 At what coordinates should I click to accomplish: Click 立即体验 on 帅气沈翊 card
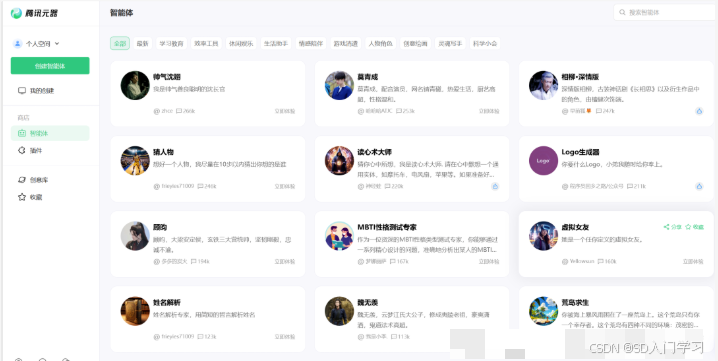[285, 111]
